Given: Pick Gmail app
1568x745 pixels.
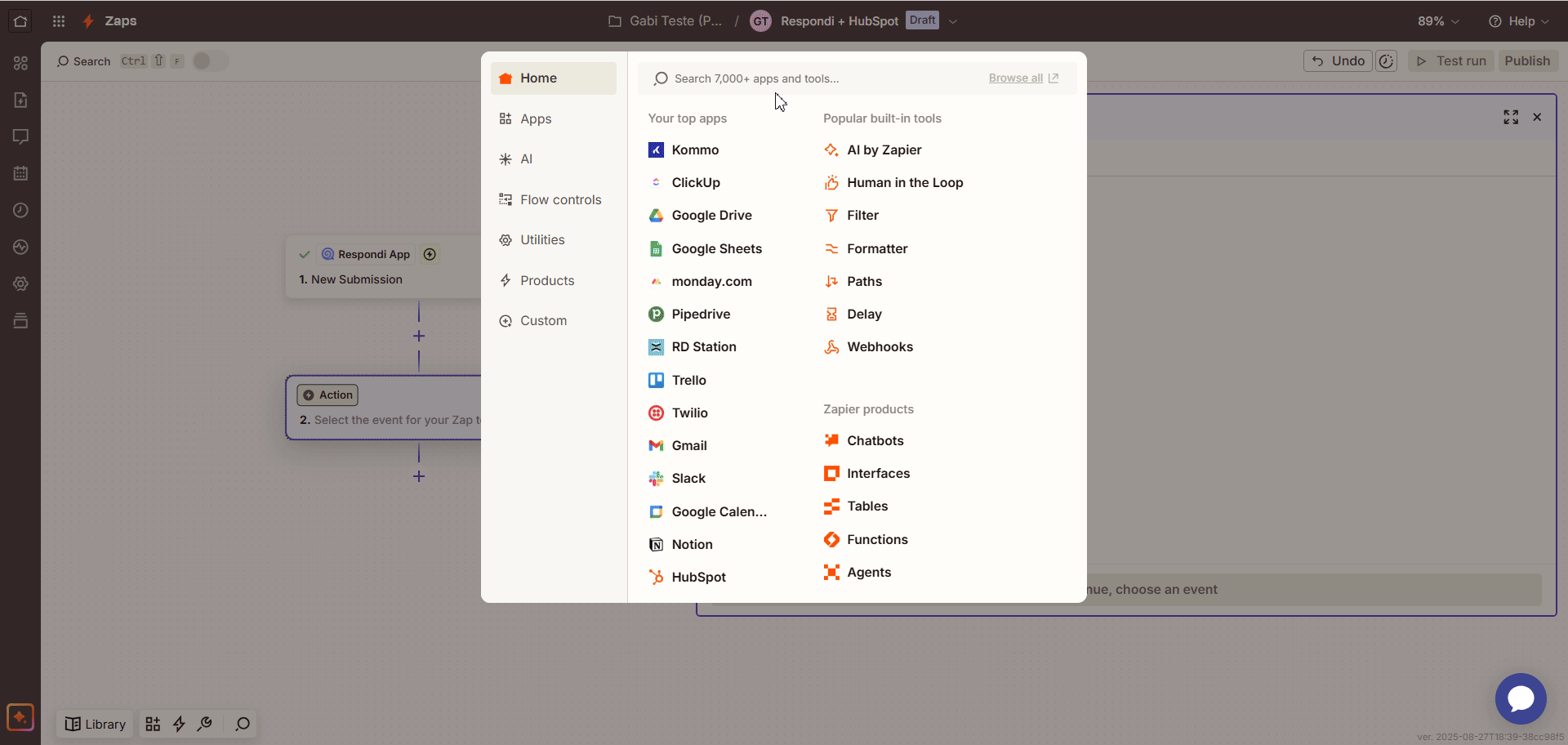Looking at the screenshot, I should 678,446.
